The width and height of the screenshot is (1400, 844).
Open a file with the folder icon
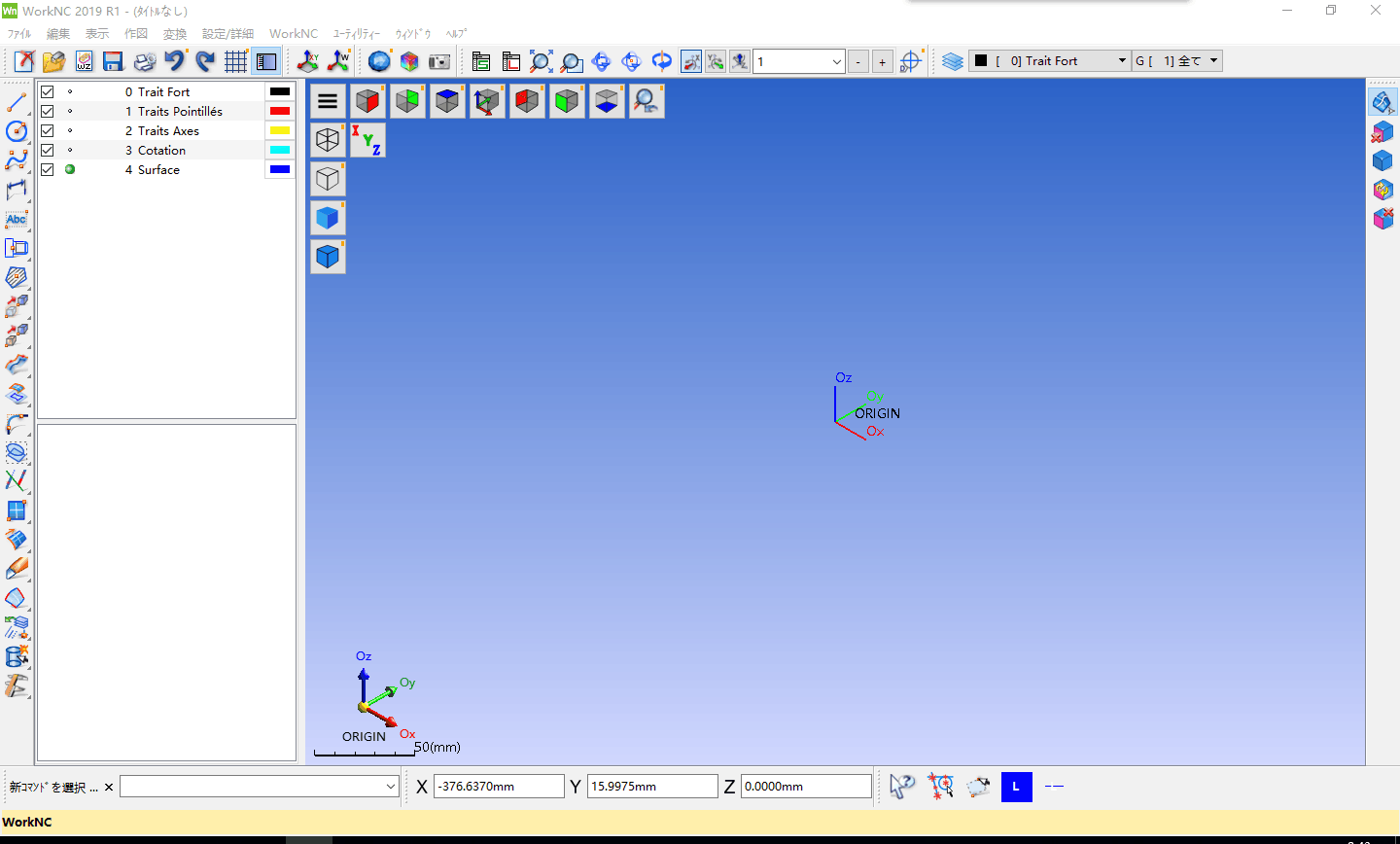pyautogui.click(x=53, y=61)
